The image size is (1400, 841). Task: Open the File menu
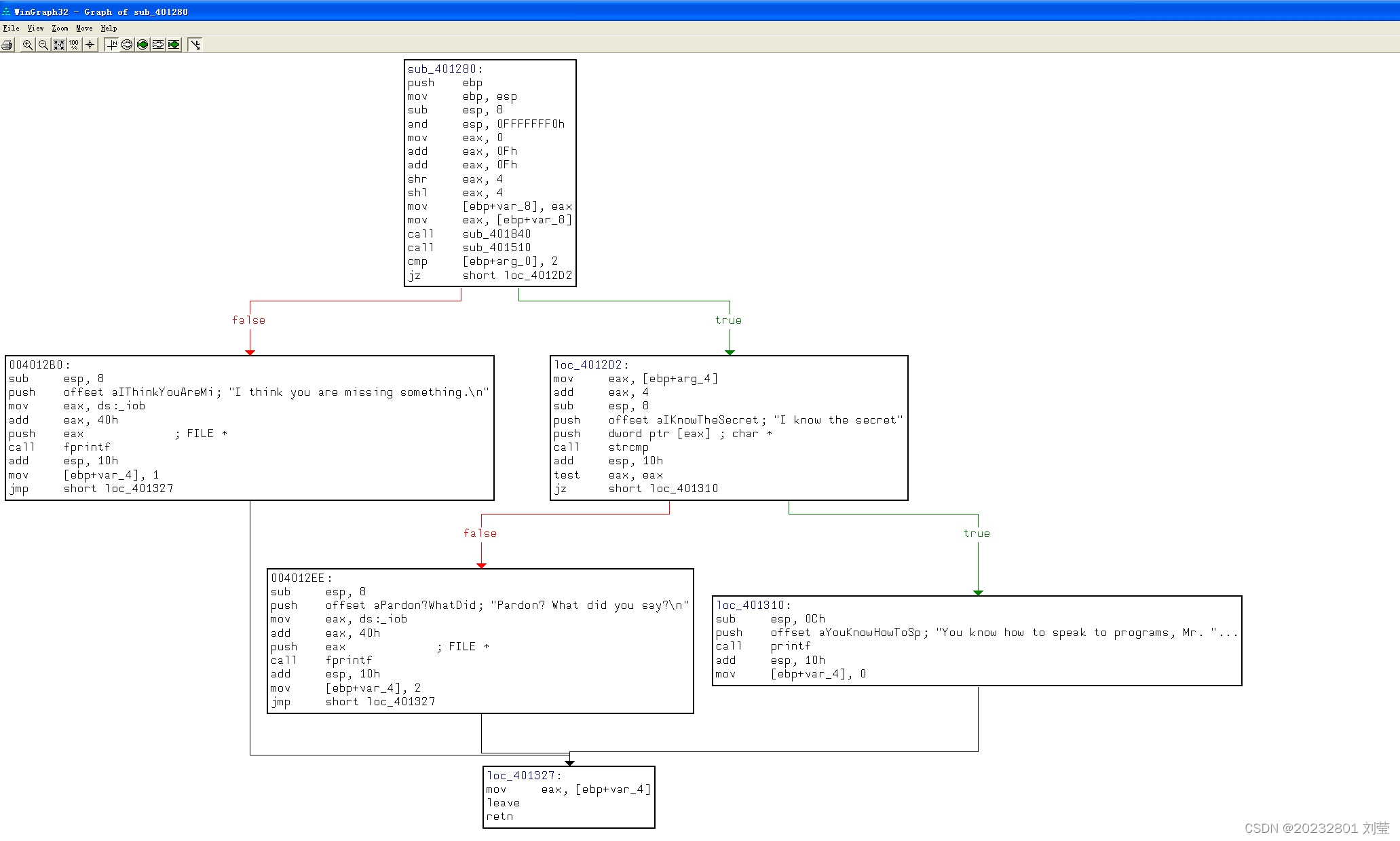(x=11, y=29)
